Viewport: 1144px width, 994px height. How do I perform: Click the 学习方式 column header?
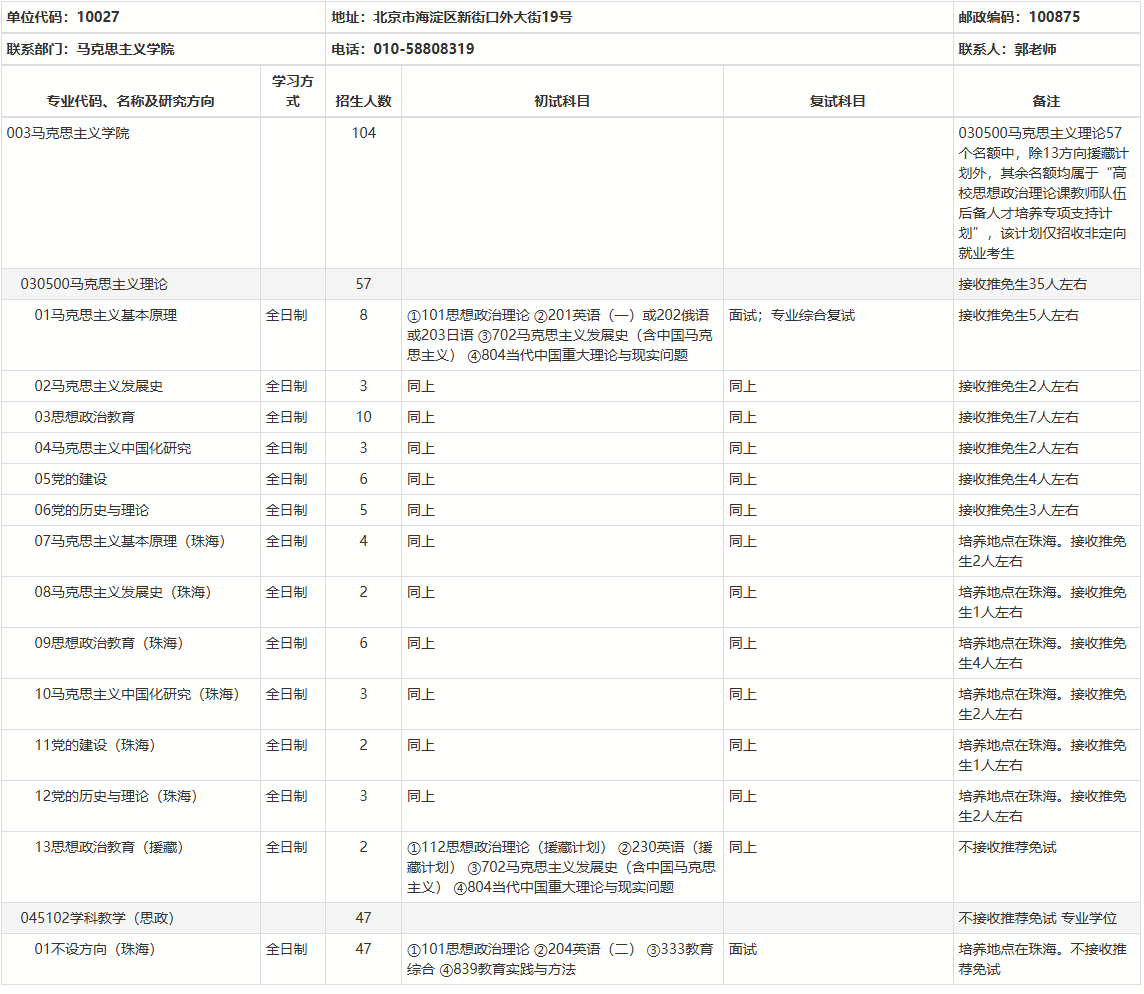pyautogui.click(x=293, y=91)
